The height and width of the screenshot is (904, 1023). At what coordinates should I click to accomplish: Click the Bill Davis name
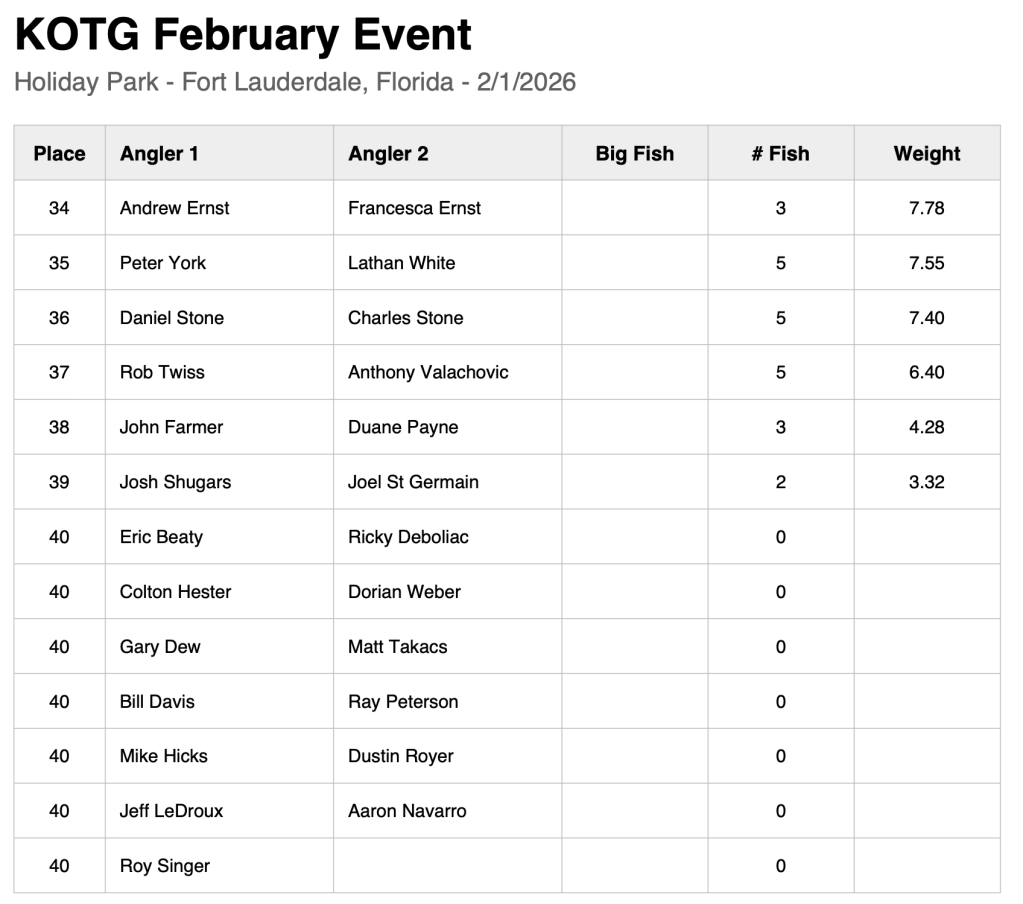click(x=157, y=701)
